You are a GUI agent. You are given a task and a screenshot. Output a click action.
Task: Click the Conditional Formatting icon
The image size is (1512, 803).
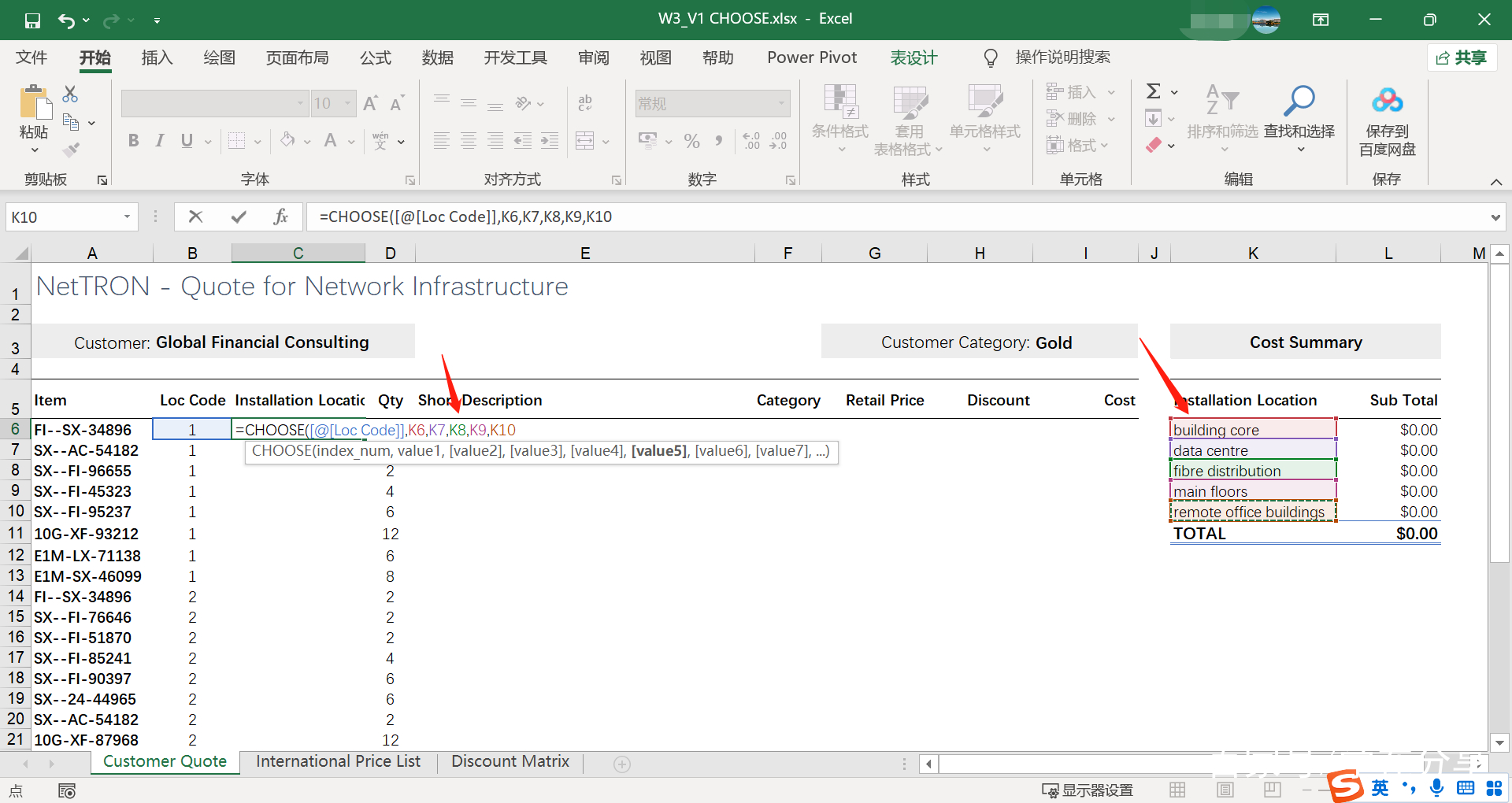pyautogui.click(x=840, y=102)
